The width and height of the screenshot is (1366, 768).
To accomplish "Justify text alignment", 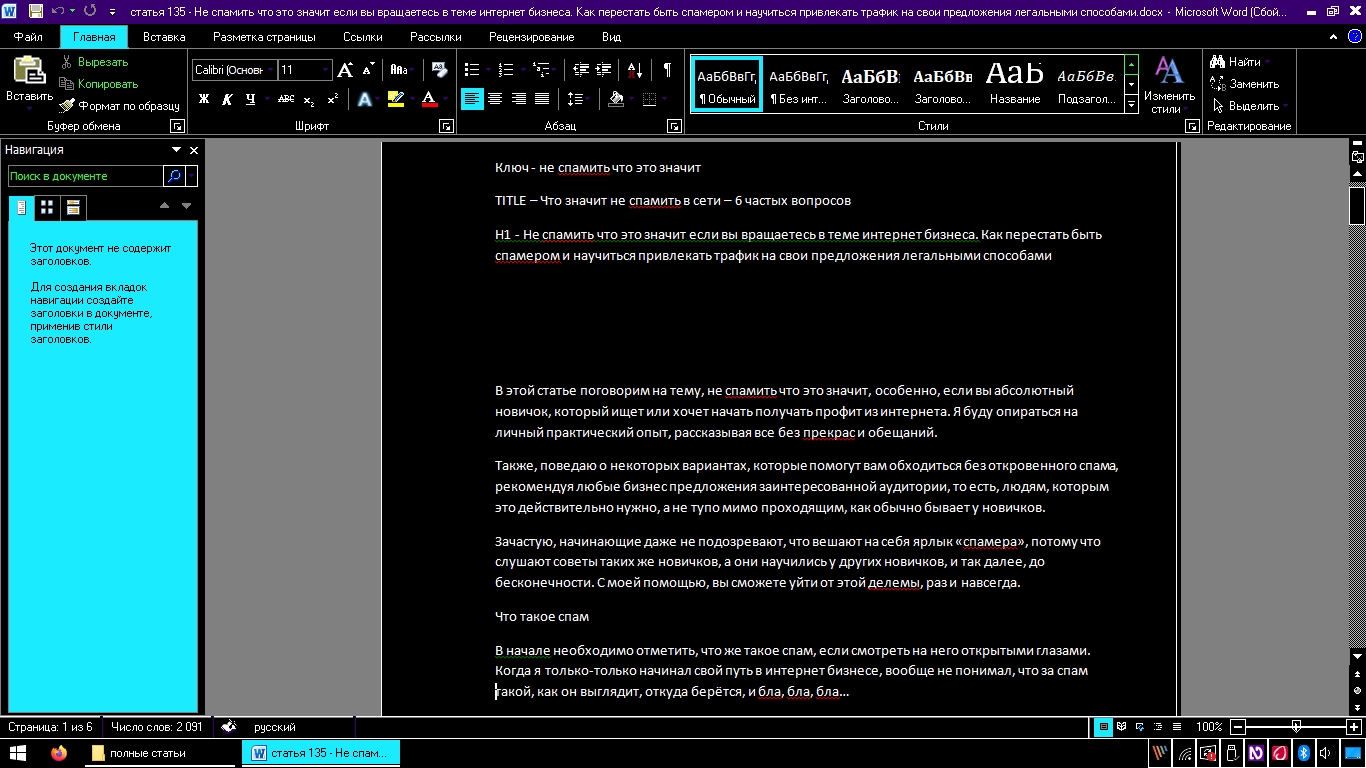I will [x=541, y=99].
